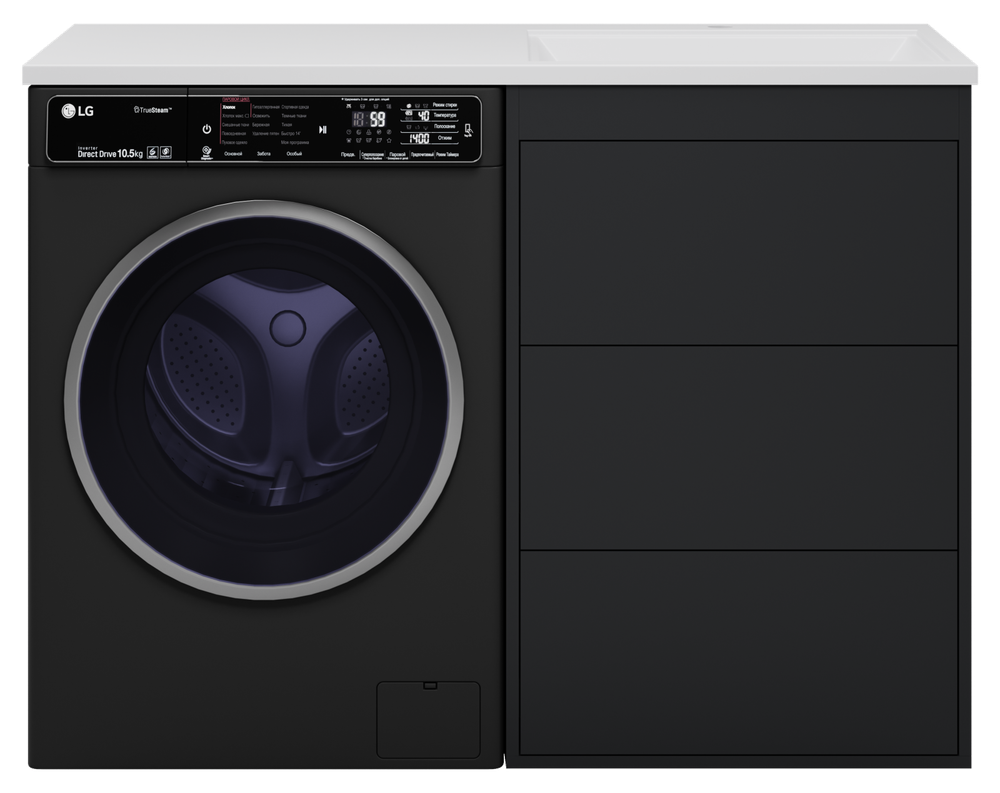Image resolution: width=1000 pixels, height=793 pixels.
Task: Choose the Быстро 14' program
Action: (x=291, y=134)
